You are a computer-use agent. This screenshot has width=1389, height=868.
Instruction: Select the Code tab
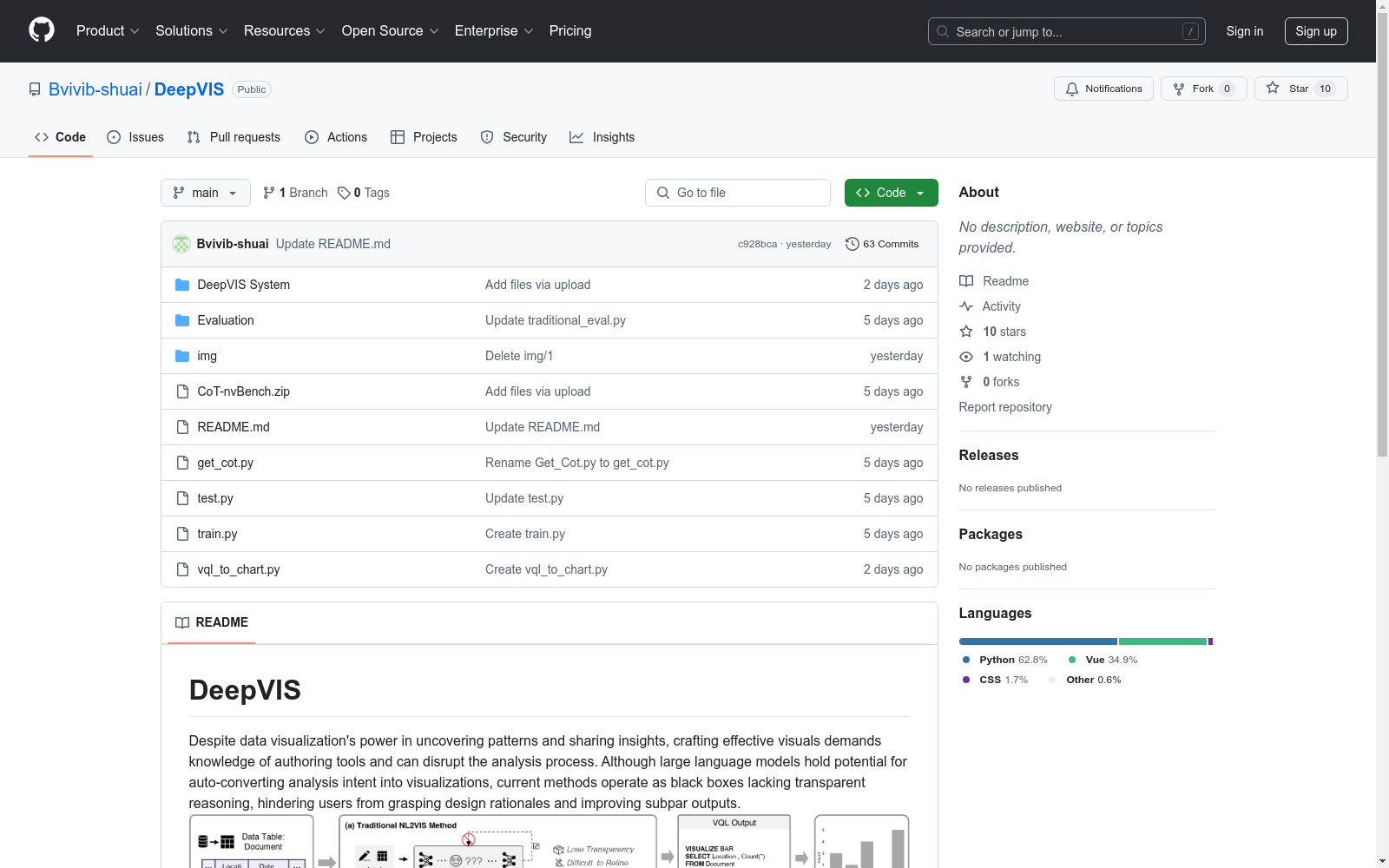click(61, 137)
